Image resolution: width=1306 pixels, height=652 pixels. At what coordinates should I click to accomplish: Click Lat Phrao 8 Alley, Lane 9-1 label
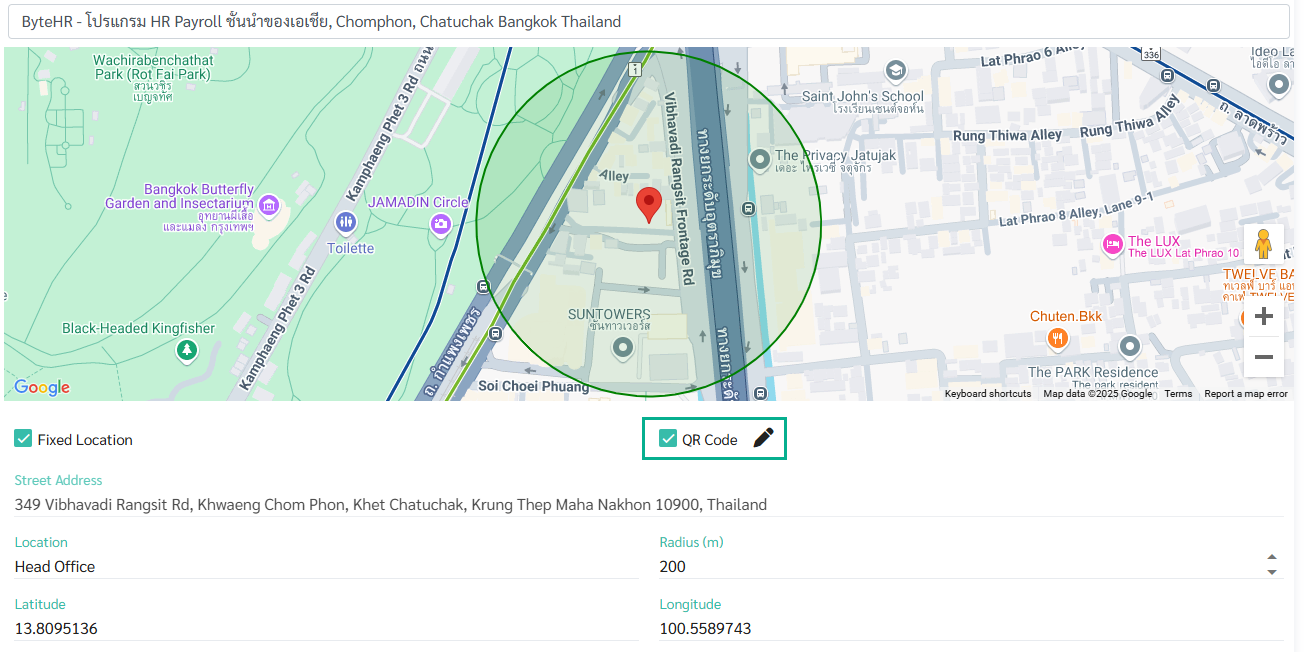[1076, 211]
